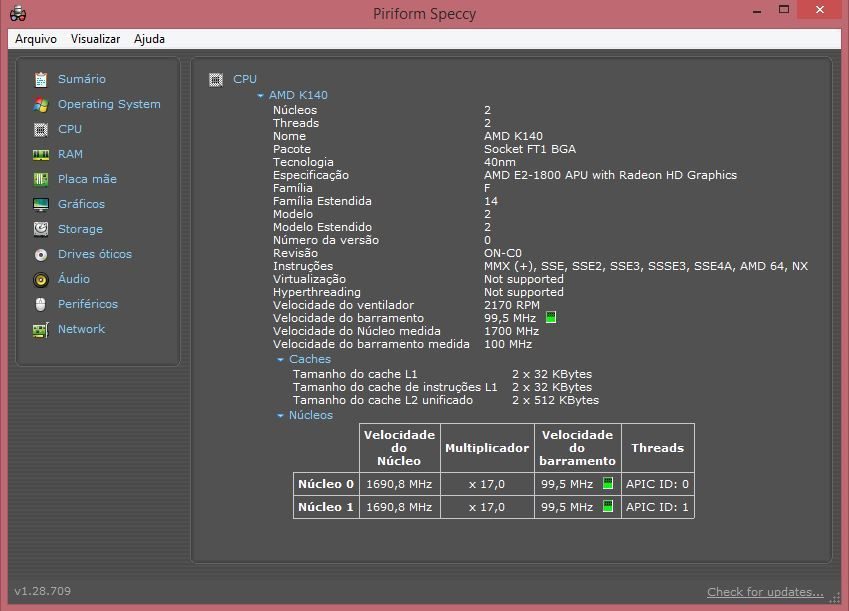Click the APIC ID: 0 cell

[658, 484]
